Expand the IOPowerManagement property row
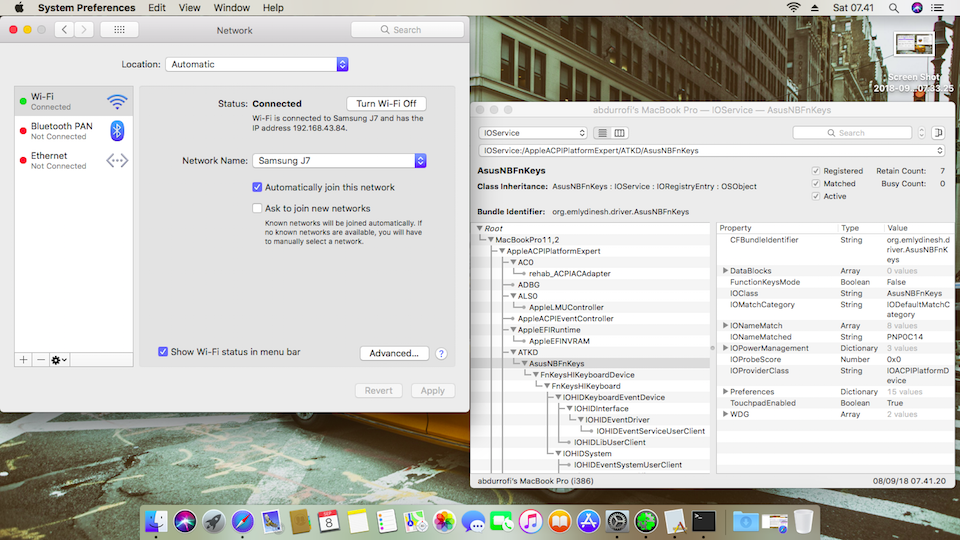The image size is (960, 540). 725,348
